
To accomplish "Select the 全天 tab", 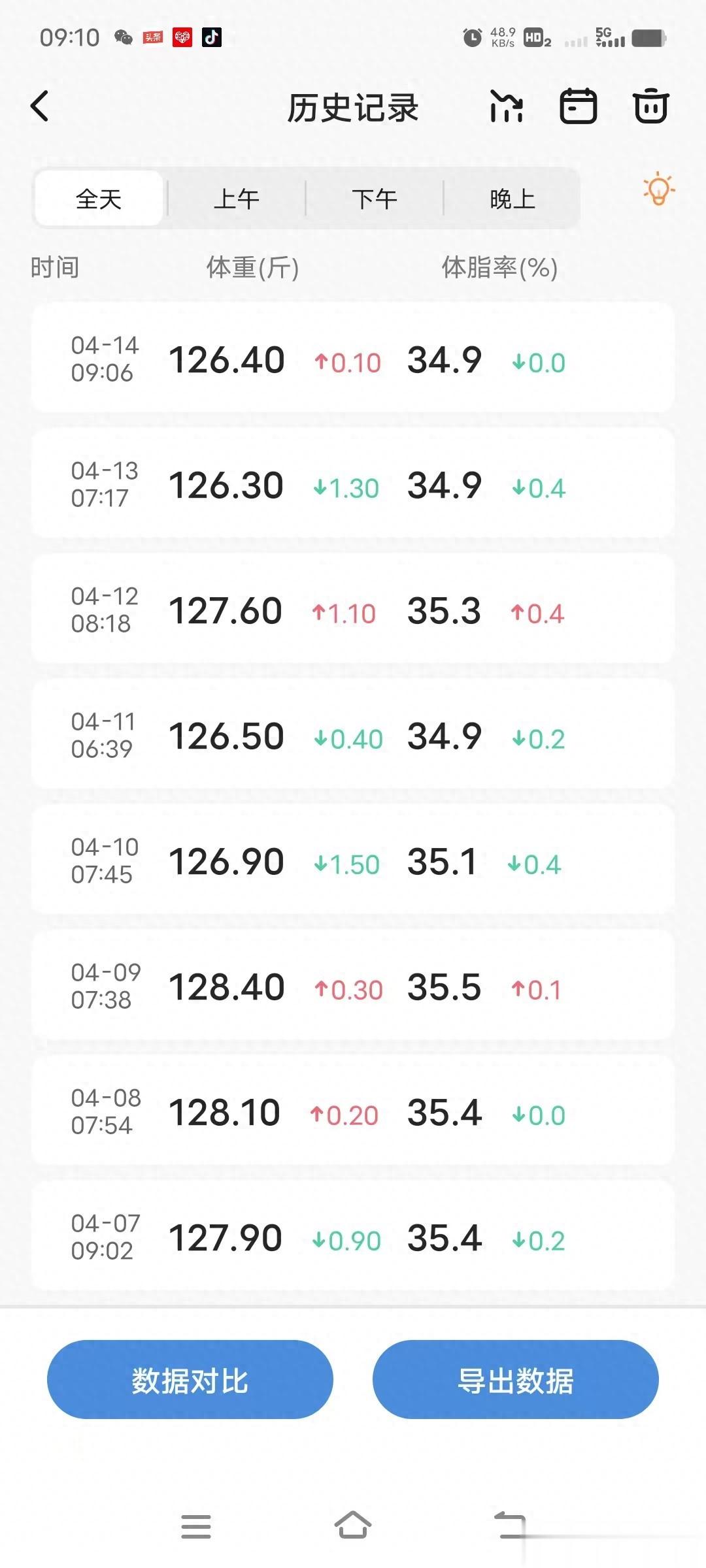I will point(99,199).
